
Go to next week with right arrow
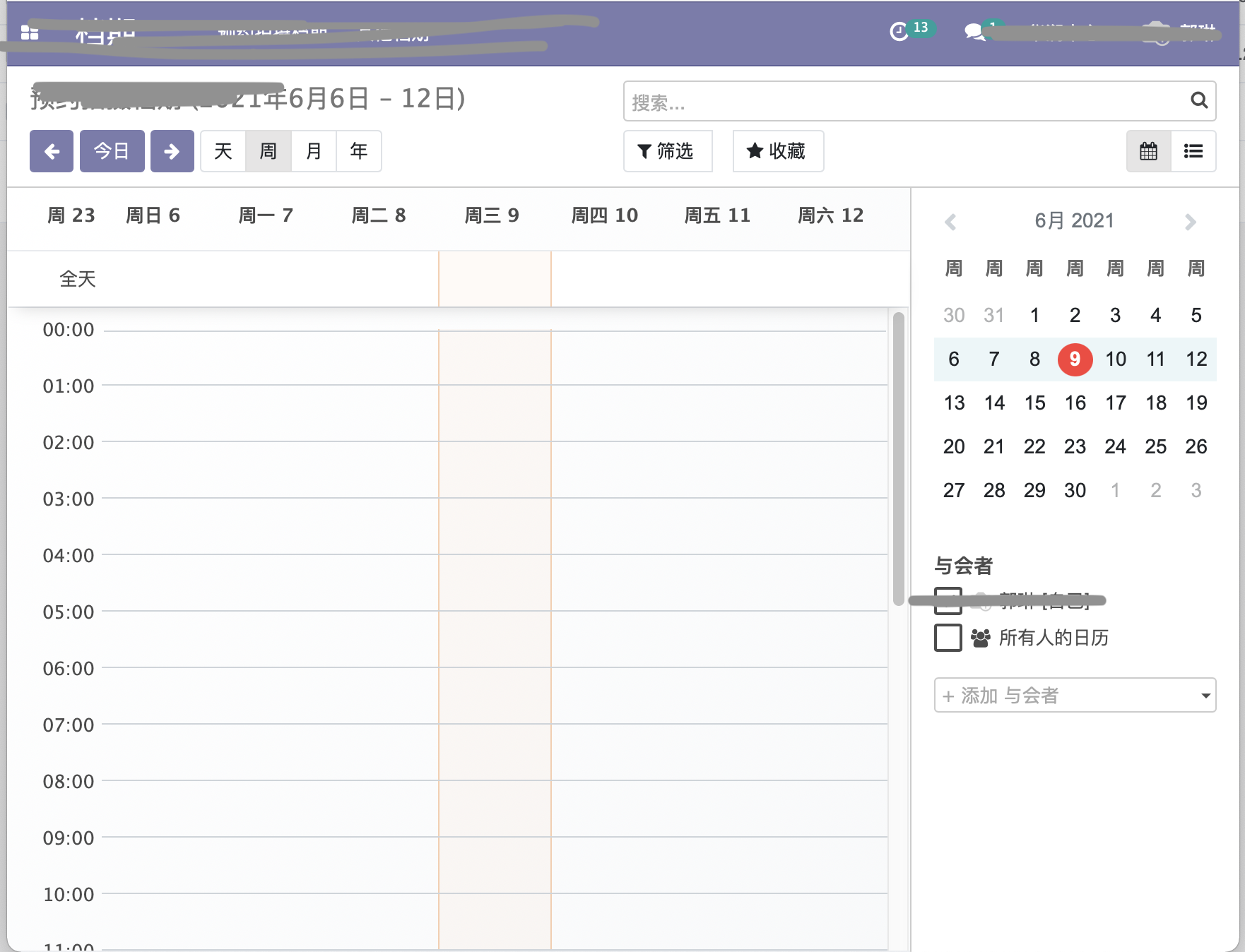pos(172,151)
